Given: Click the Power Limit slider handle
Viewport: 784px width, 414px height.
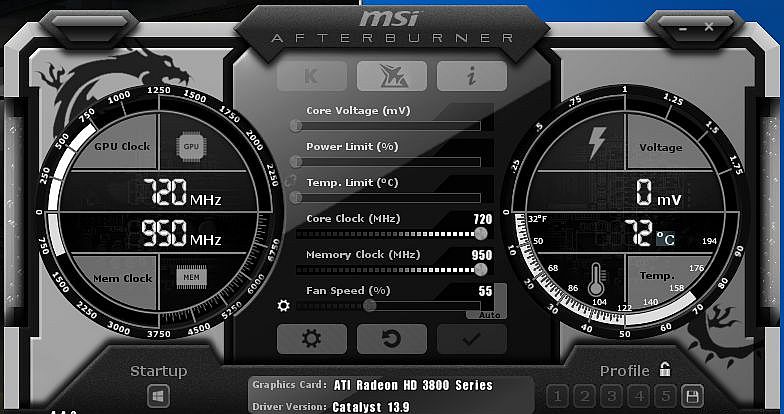Looking at the screenshot, I should 296,162.
